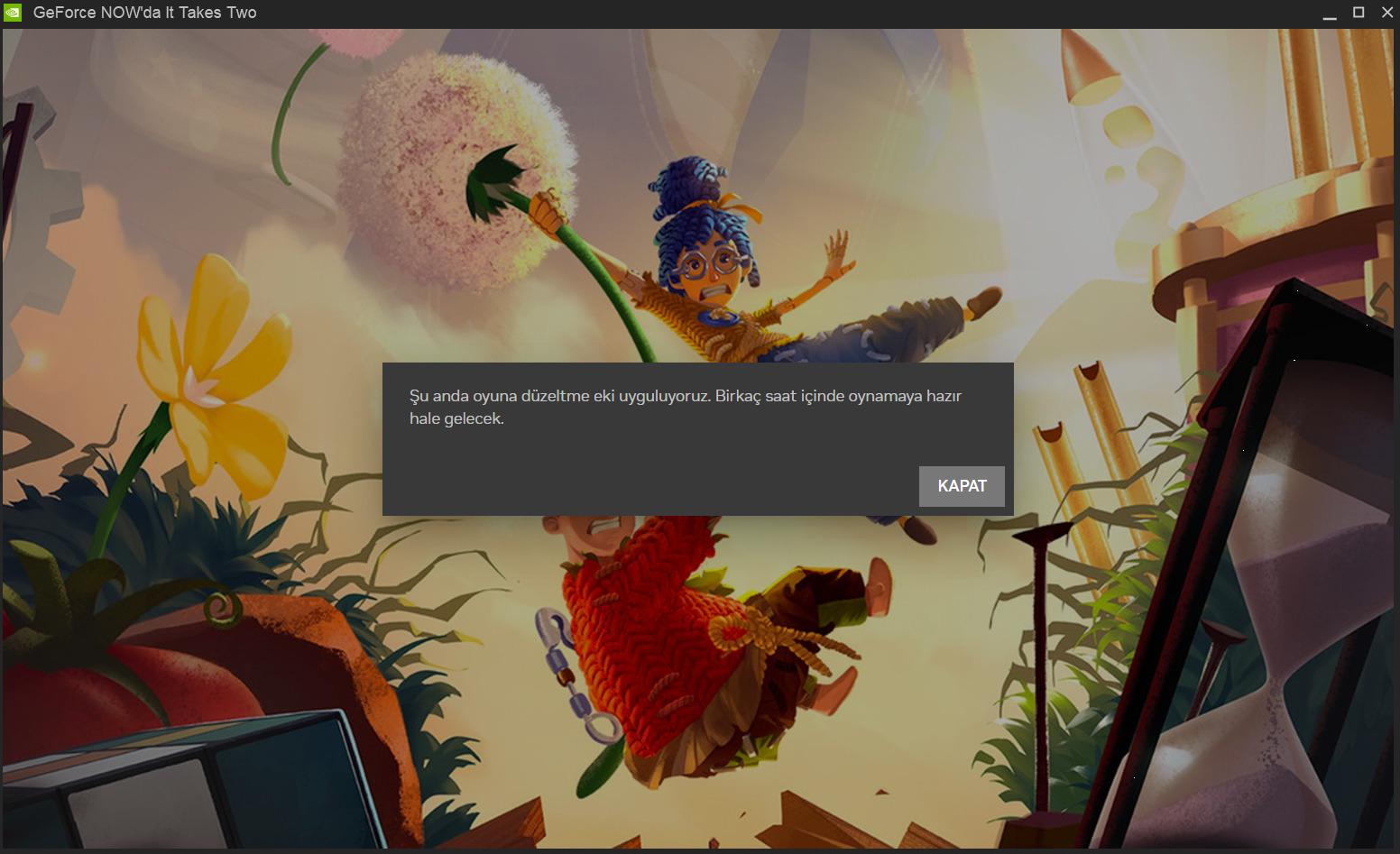Image resolution: width=1400 pixels, height=854 pixels.
Task: Click the "GeForce NOW'da It Takes Two" window title
Action: click(x=145, y=13)
